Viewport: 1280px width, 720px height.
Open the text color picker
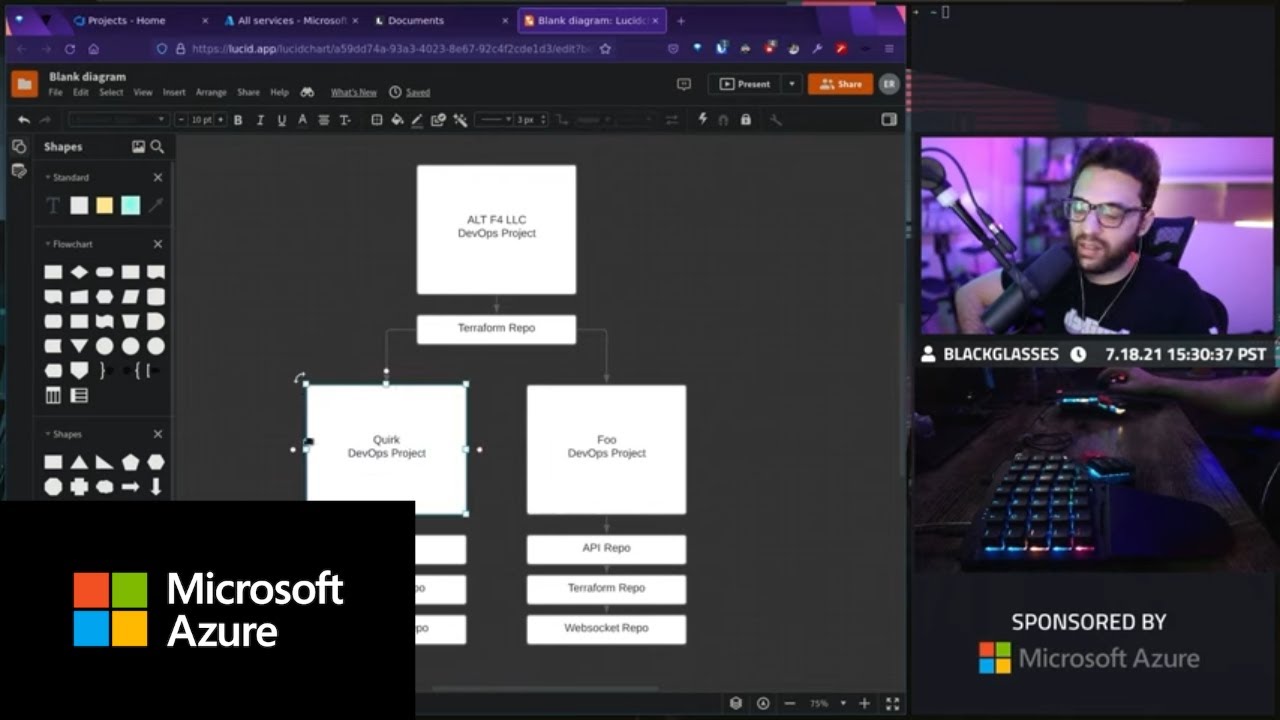[x=303, y=120]
